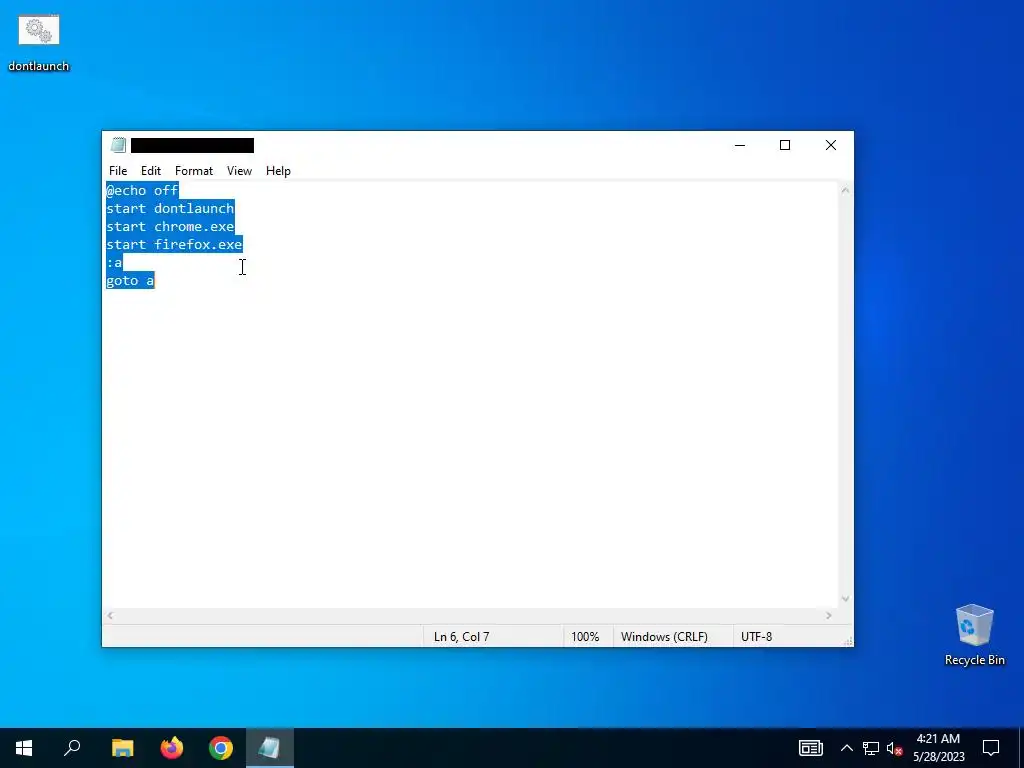Click the horizontal scrollbar left arrow
This screenshot has width=1024, height=768.
[110, 615]
